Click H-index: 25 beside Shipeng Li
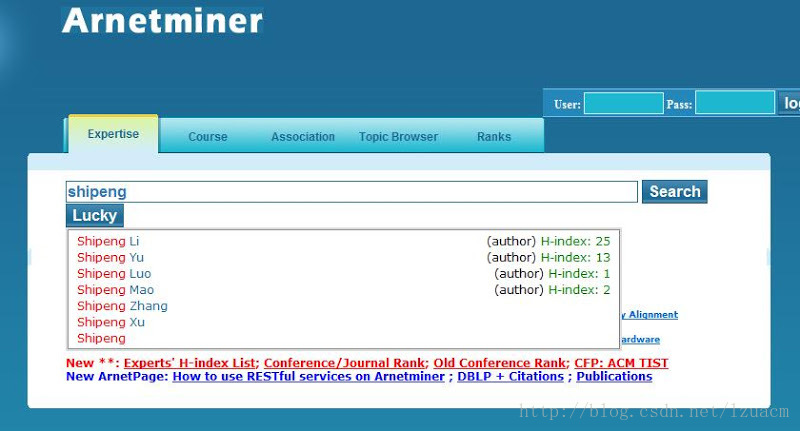The height and width of the screenshot is (431, 800). [575, 241]
